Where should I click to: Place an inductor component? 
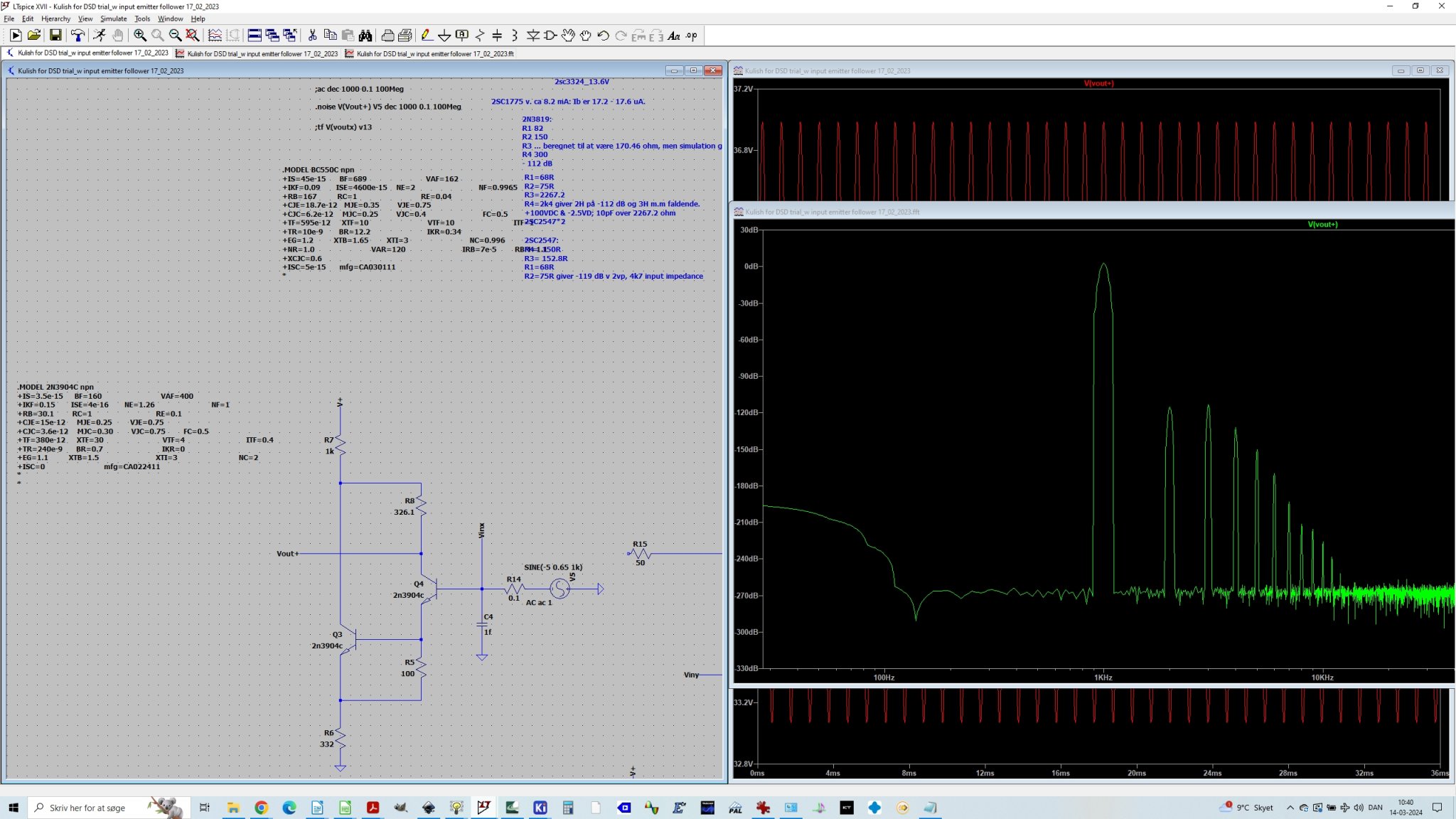click(x=515, y=36)
